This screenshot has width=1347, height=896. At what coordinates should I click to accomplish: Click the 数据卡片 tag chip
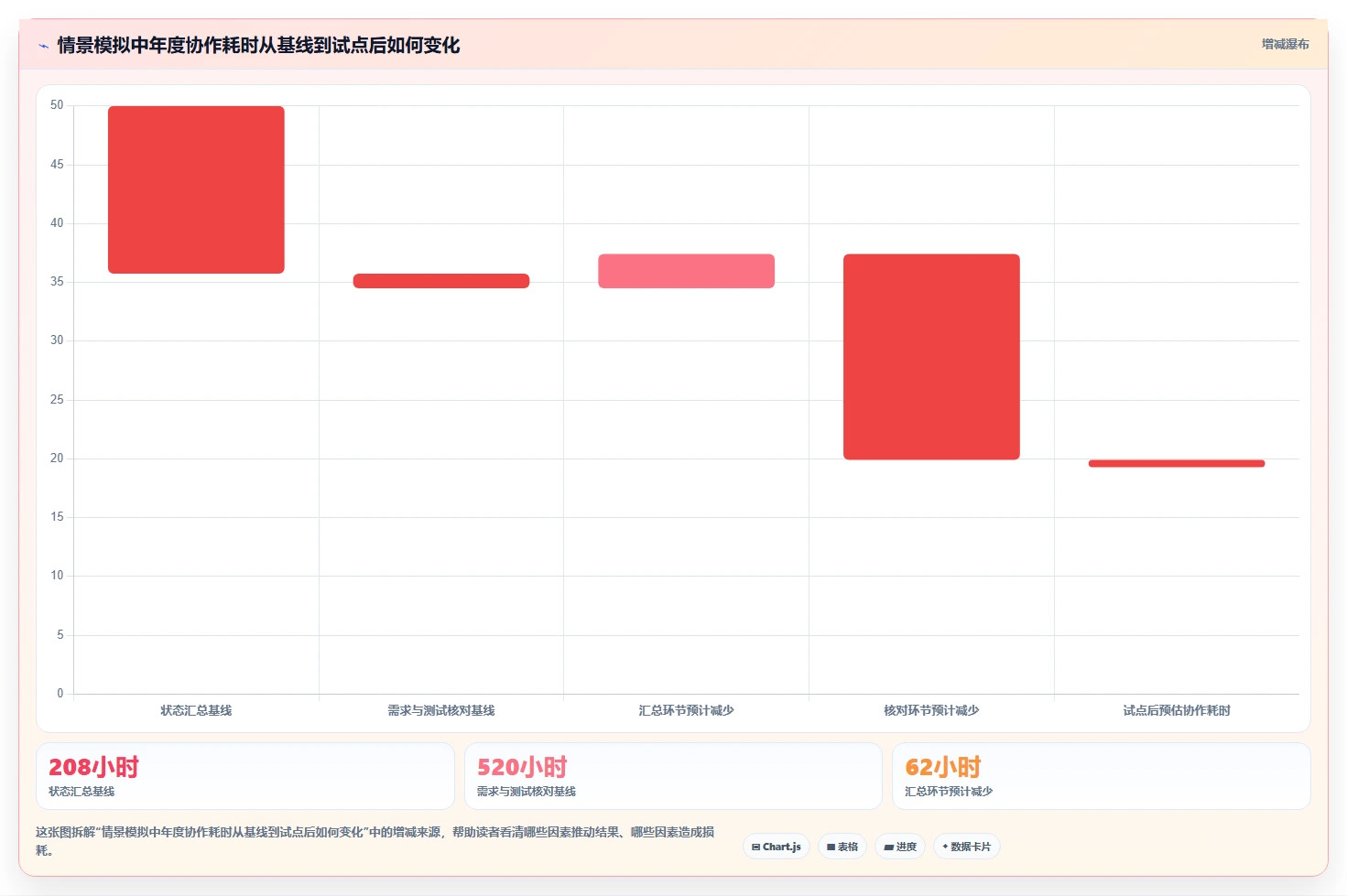(x=967, y=847)
